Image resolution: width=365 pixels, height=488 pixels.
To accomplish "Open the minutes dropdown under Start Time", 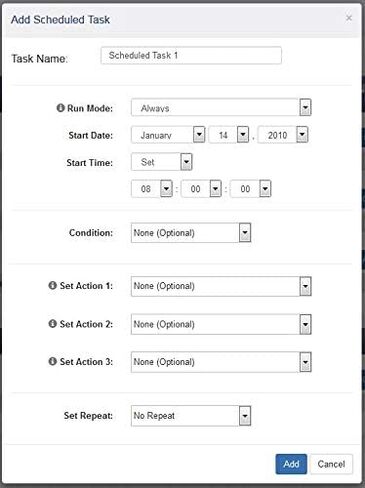I will pos(201,189).
